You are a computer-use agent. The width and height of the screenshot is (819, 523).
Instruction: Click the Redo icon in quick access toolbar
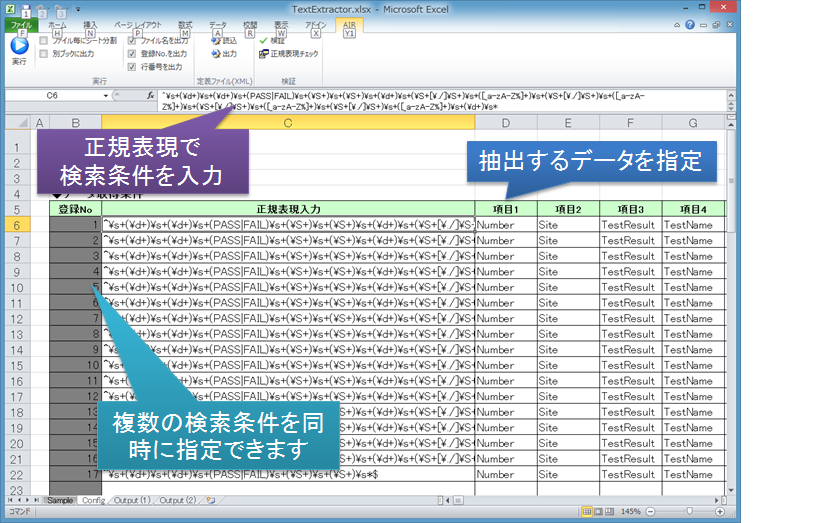coord(61,9)
